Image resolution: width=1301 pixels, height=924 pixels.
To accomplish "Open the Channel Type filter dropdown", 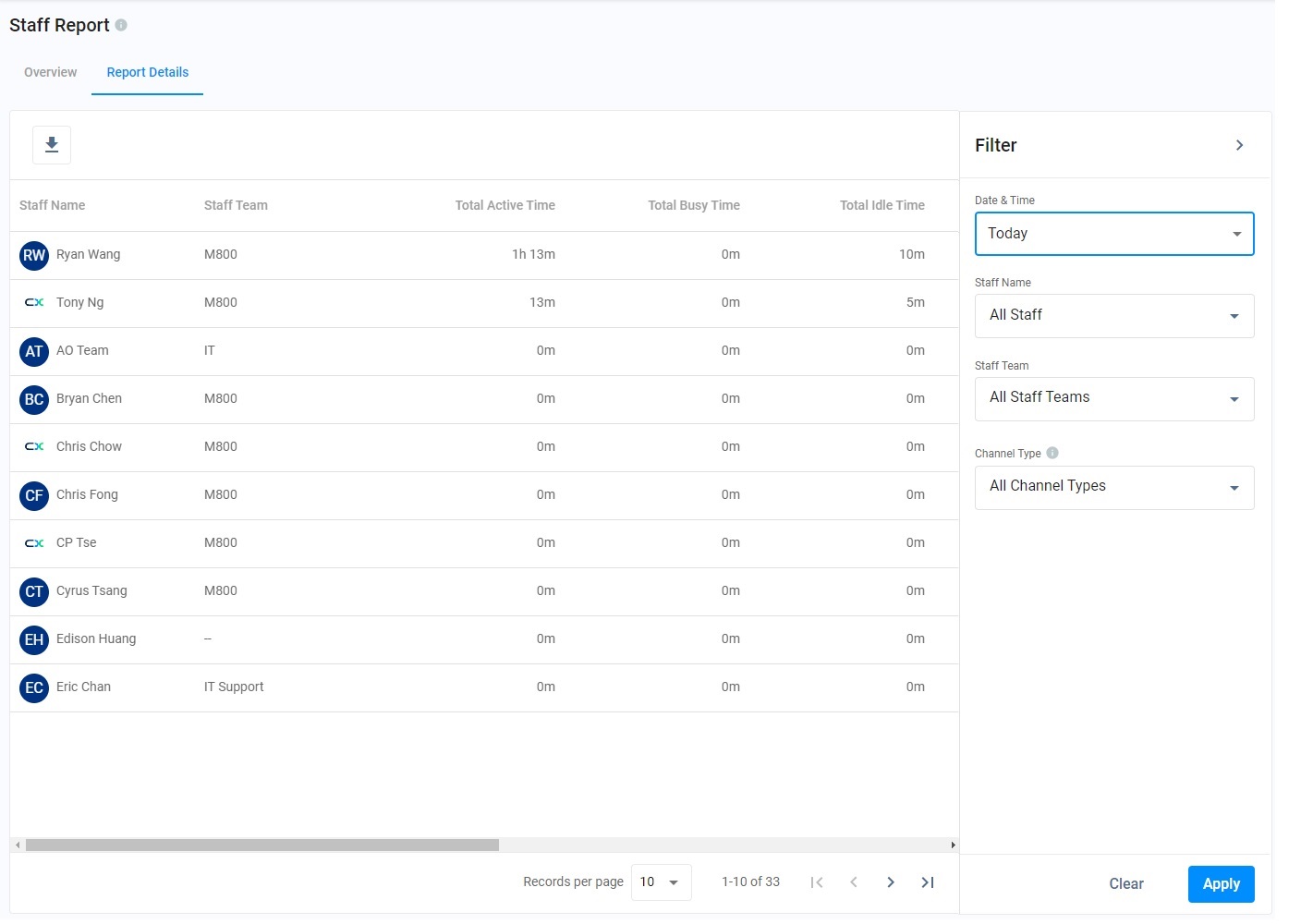I will click(1113, 488).
